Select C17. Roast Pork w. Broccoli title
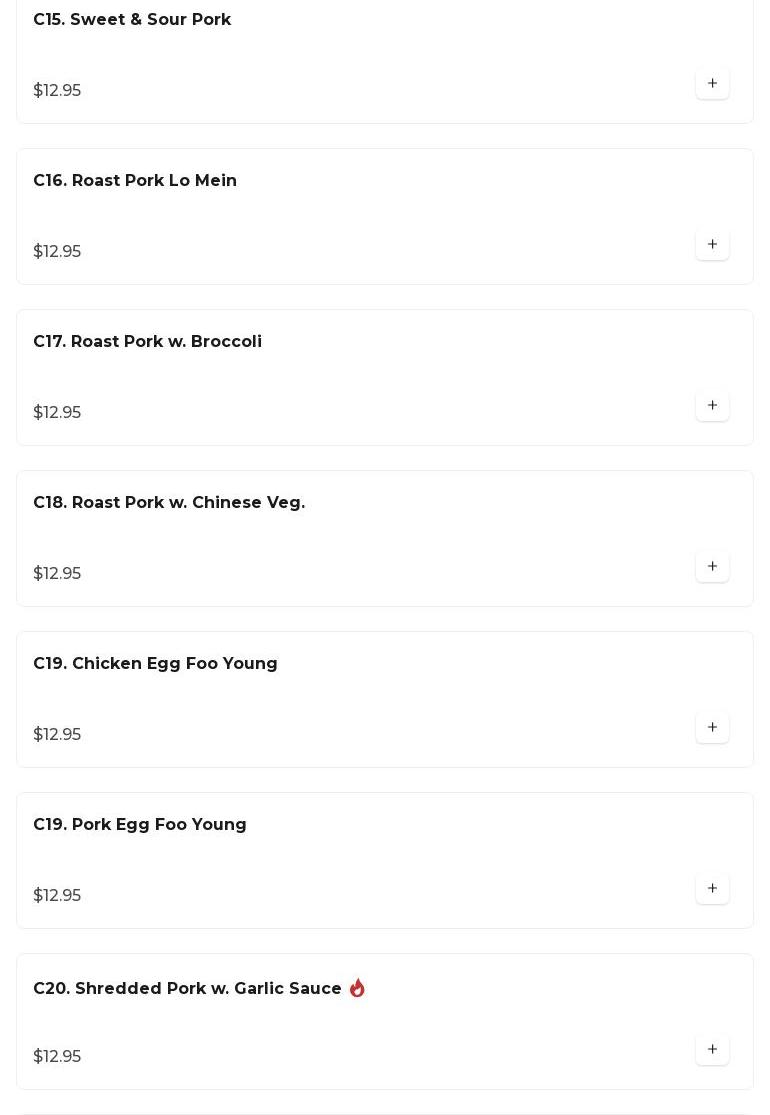 [x=147, y=342]
